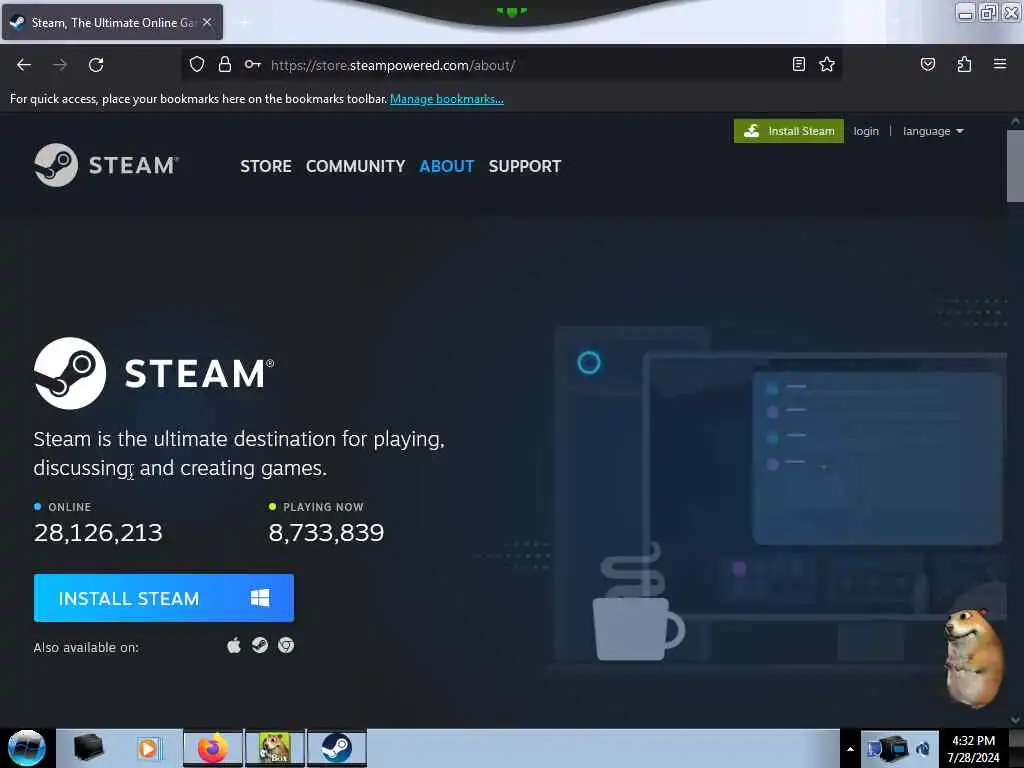Screen dimensions: 1024x768
Task: Click the Steam logo in the header
Action: 106,165
